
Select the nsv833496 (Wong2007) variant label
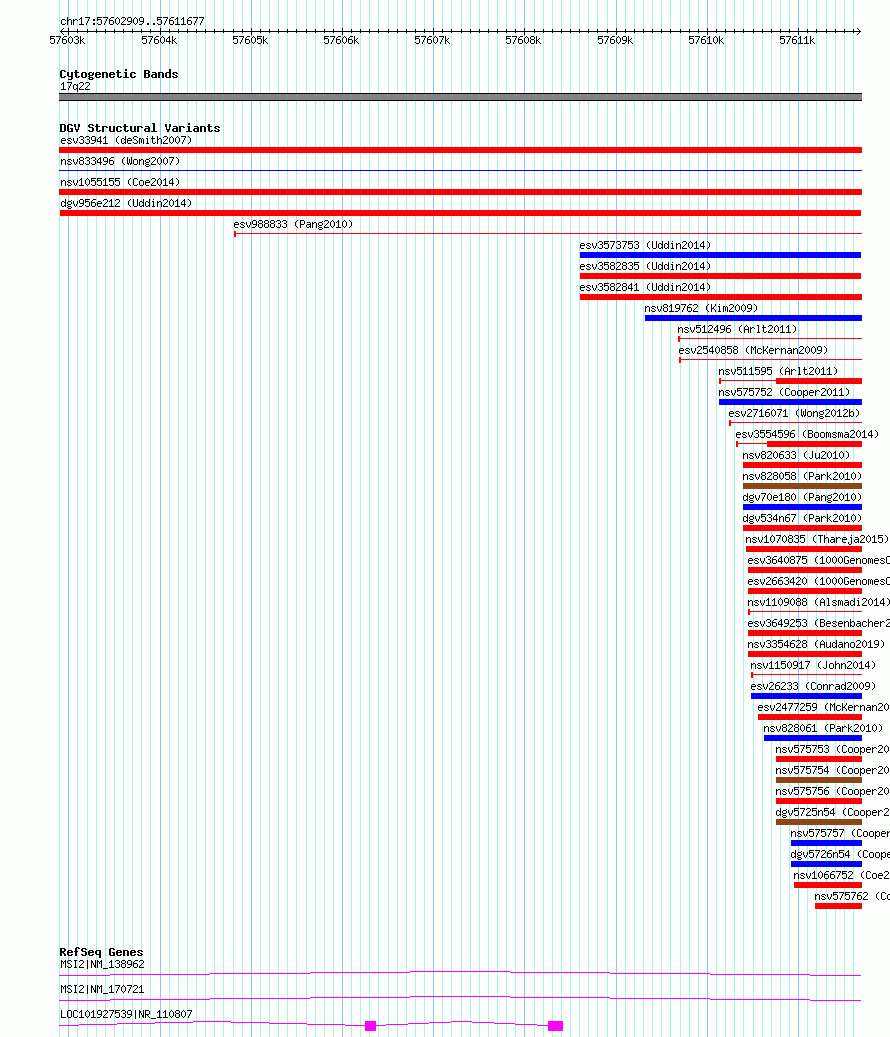(120, 161)
